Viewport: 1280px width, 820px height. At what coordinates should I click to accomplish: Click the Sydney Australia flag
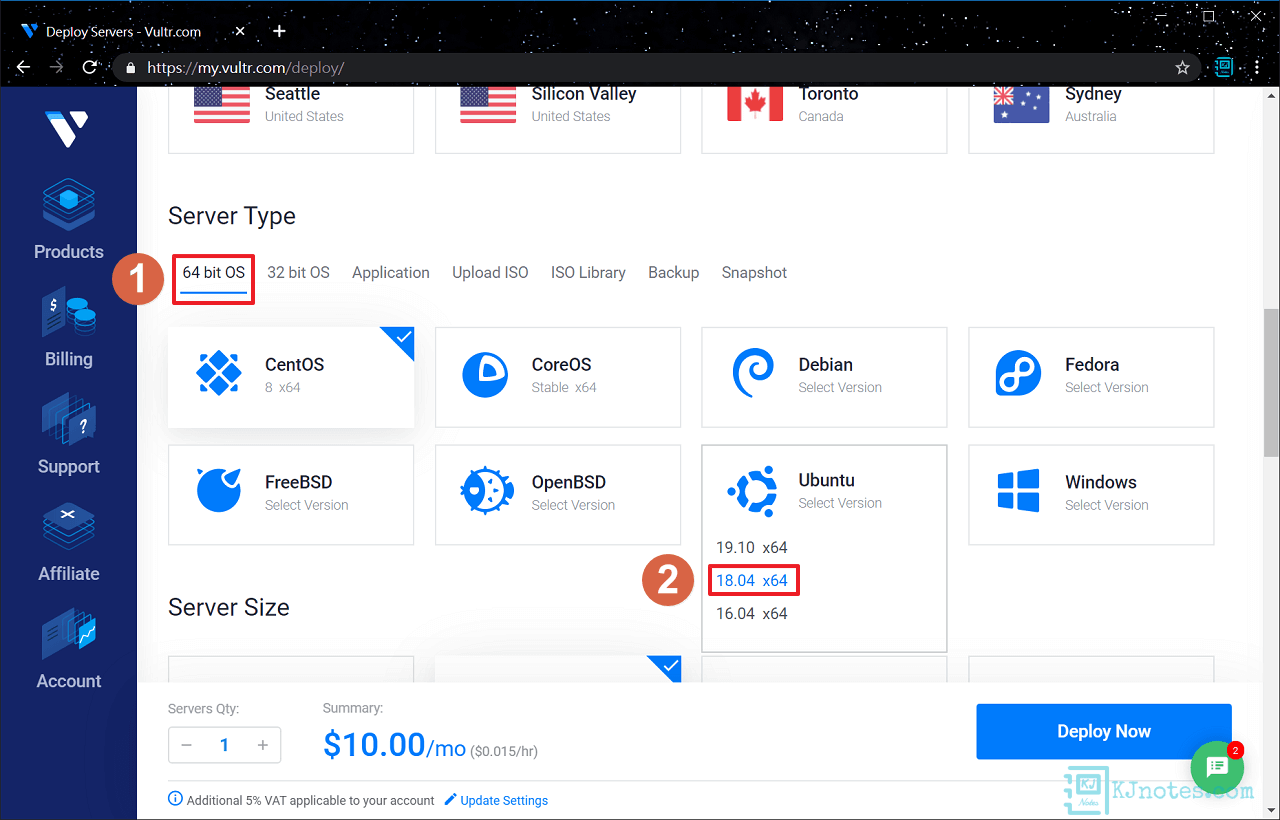point(1021,104)
